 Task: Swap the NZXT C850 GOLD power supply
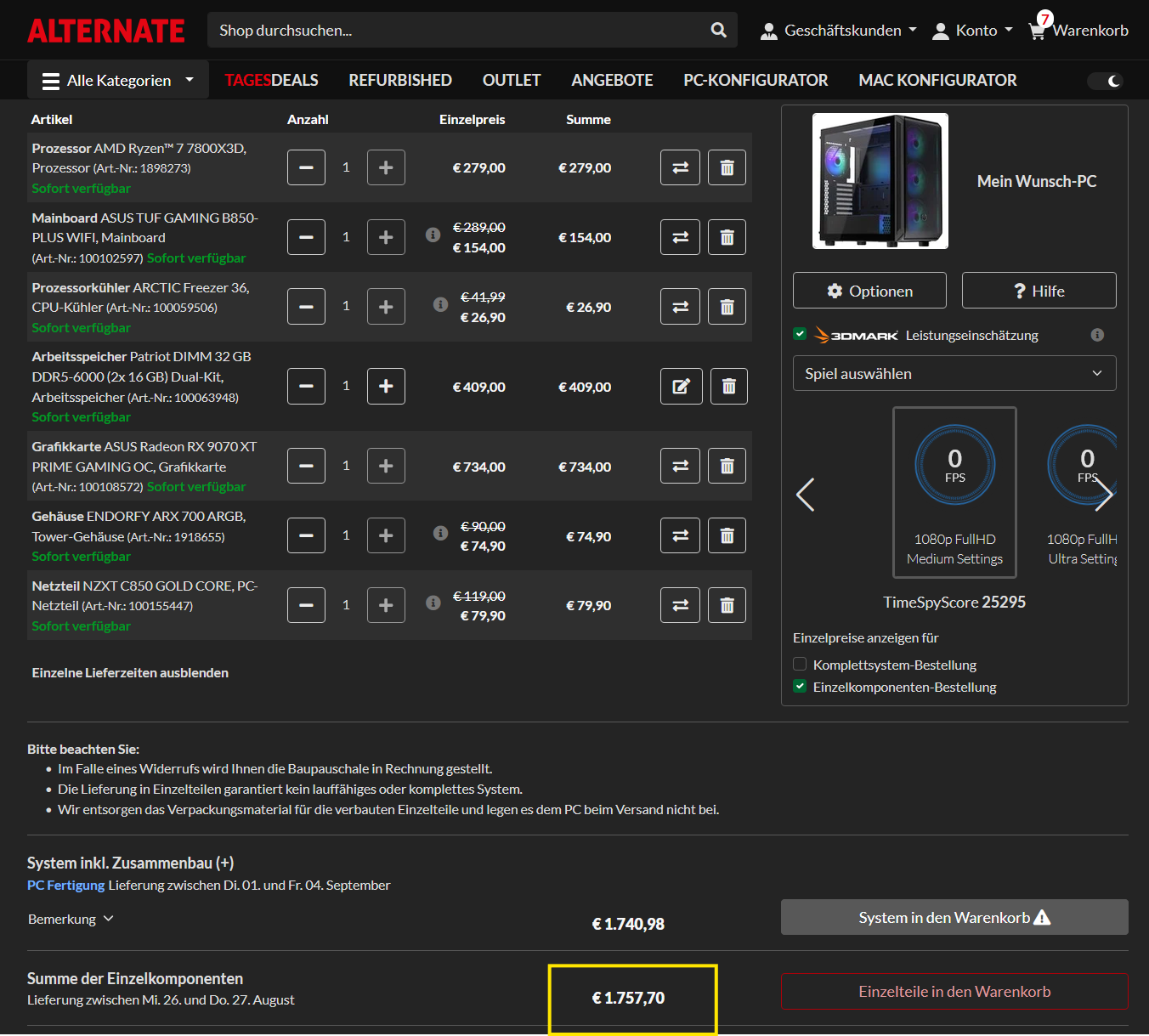pos(680,605)
